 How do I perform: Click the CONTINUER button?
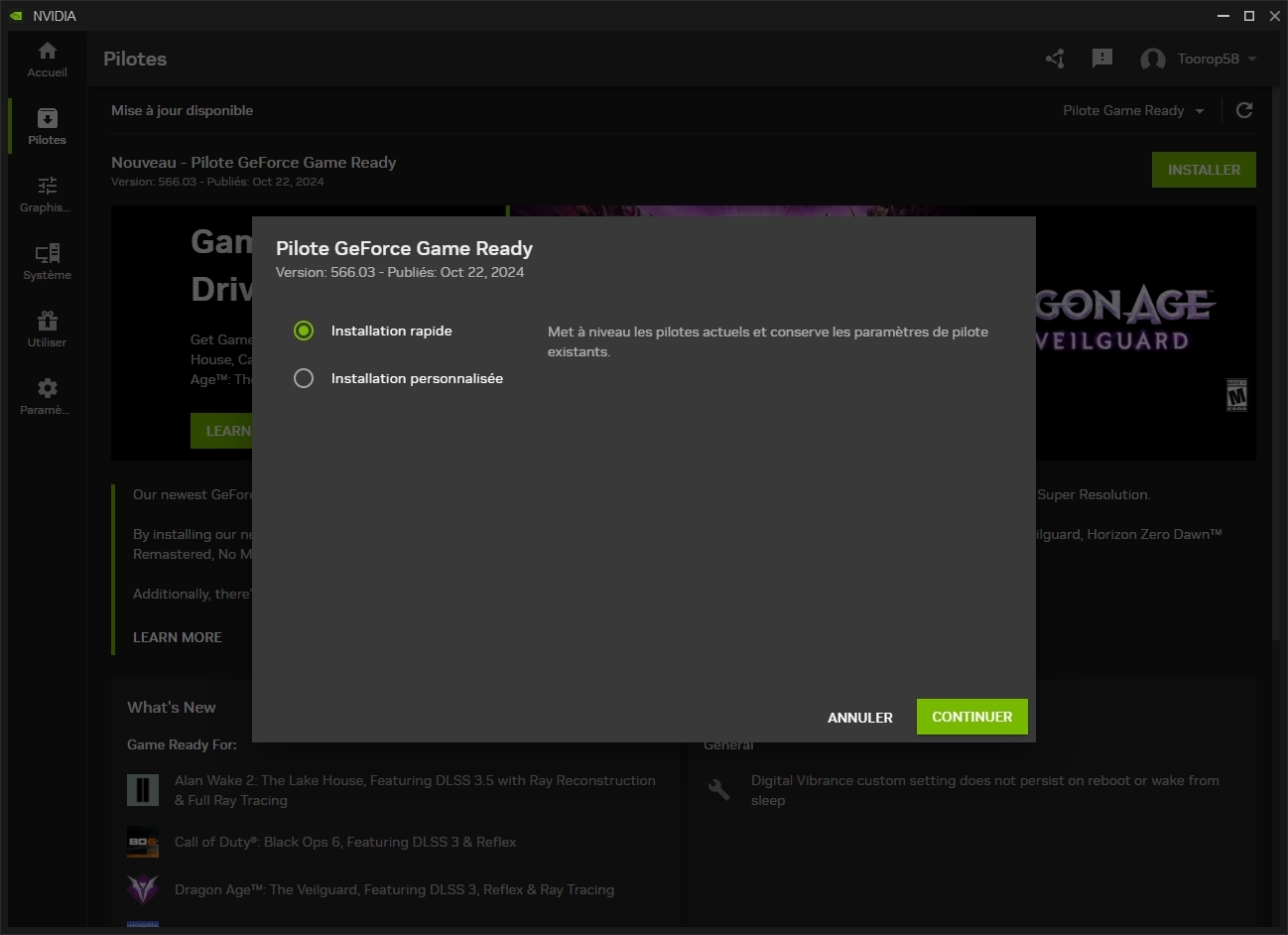(x=971, y=717)
